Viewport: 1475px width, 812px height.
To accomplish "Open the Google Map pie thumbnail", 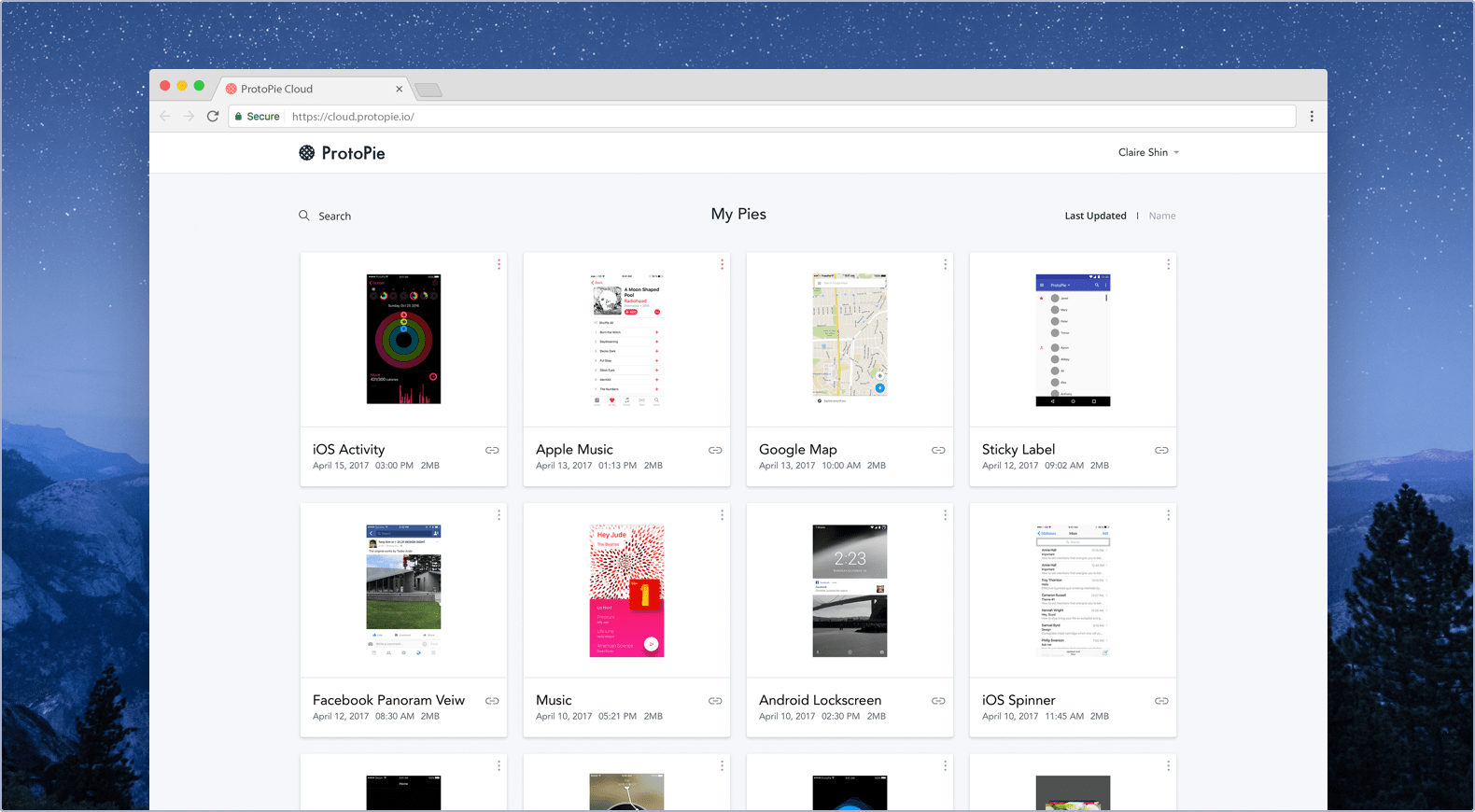I will tap(850, 337).
